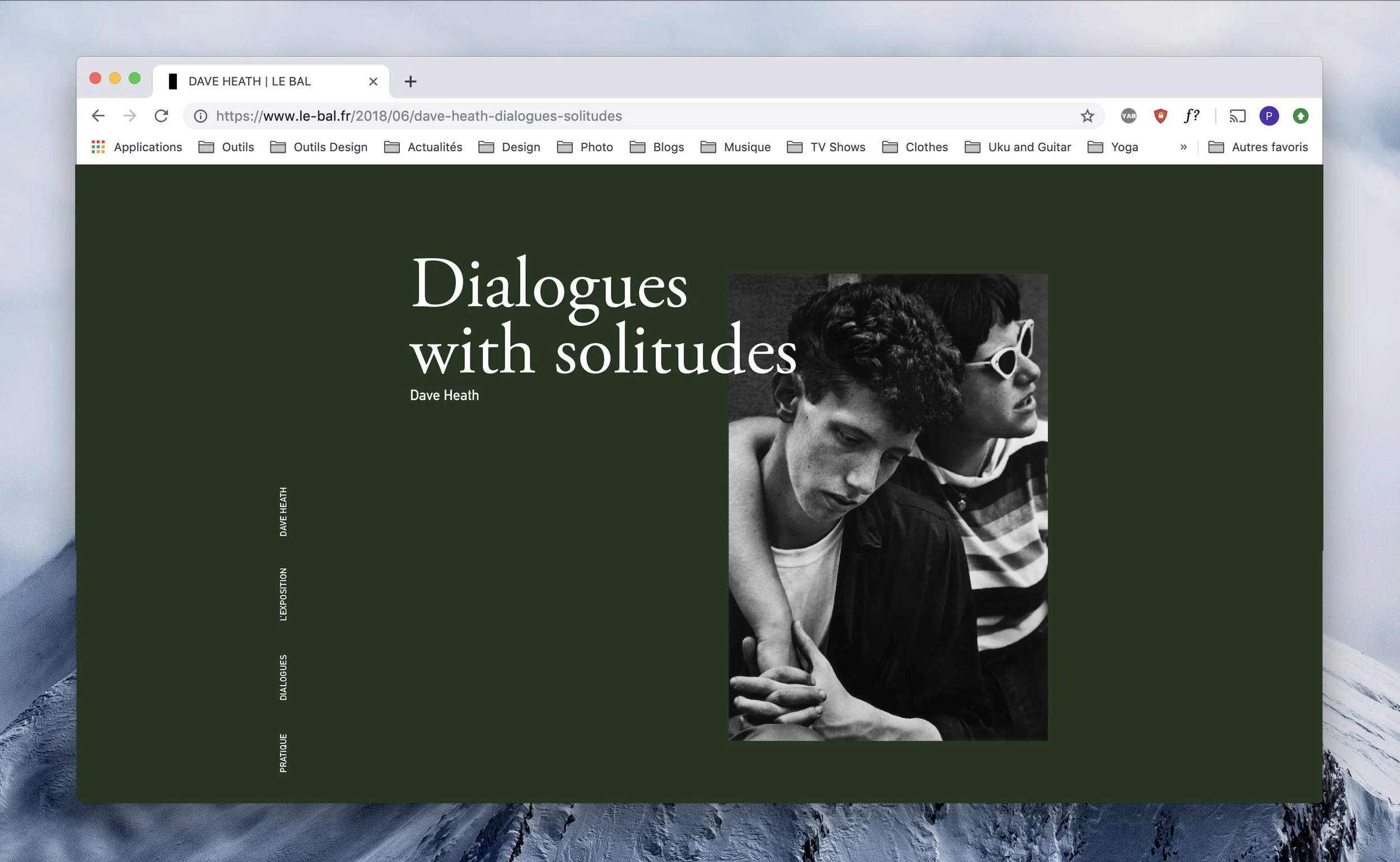View site information icon in address bar
This screenshot has height=862, width=1400.
(x=200, y=116)
